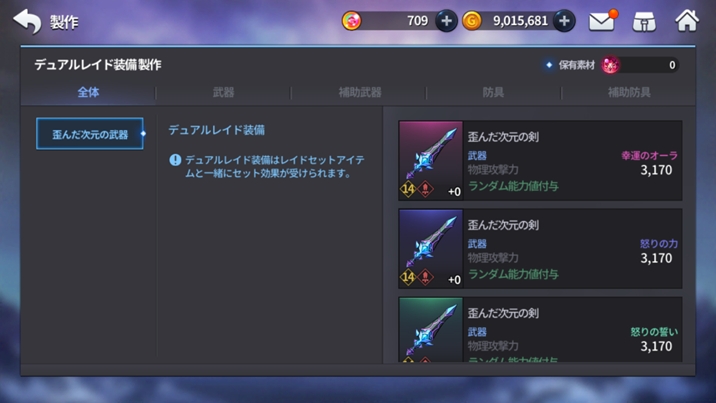Screen dimensions: 716x403
Task: Open the mailbox envelope icon
Action: click(603, 21)
